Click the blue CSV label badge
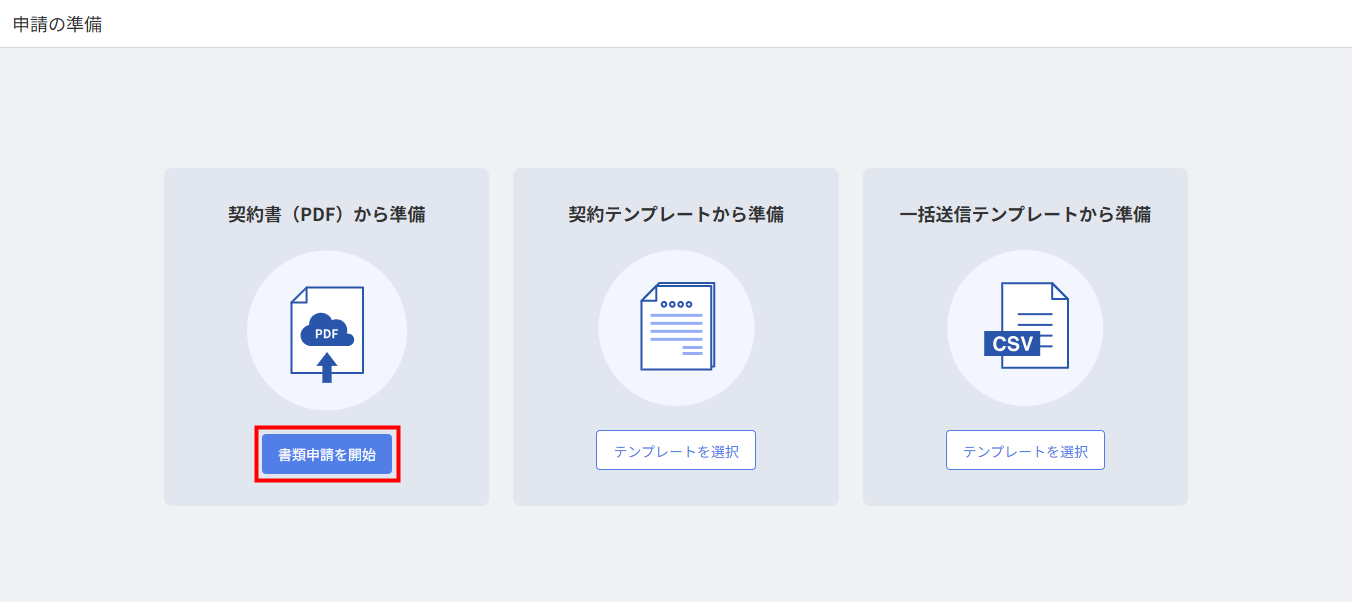The height and width of the screenshot is (602, 1352). tap(1012, 344)
